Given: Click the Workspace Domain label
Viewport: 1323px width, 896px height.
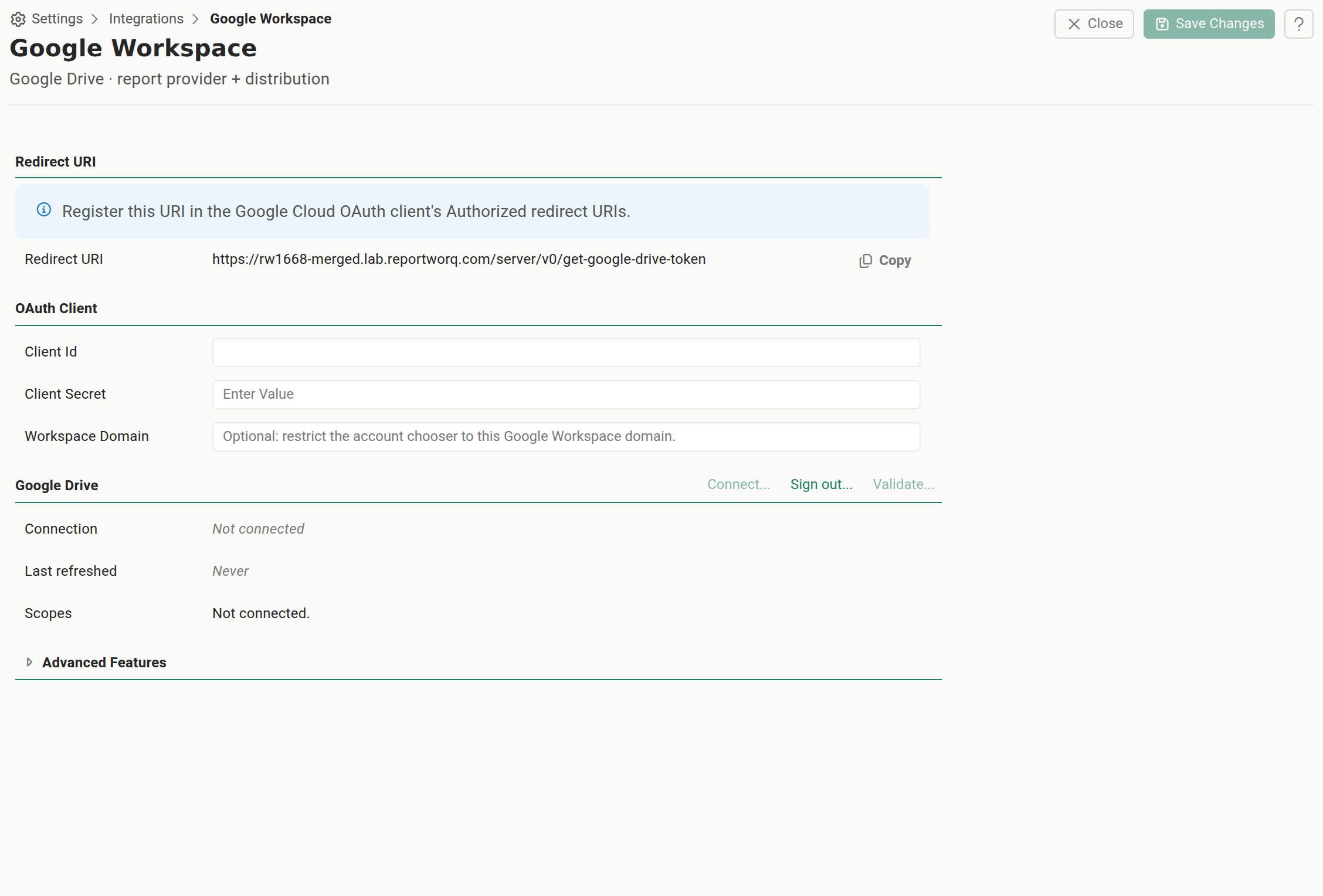Looking at the screenshot, I should click(x=87, y=436).
